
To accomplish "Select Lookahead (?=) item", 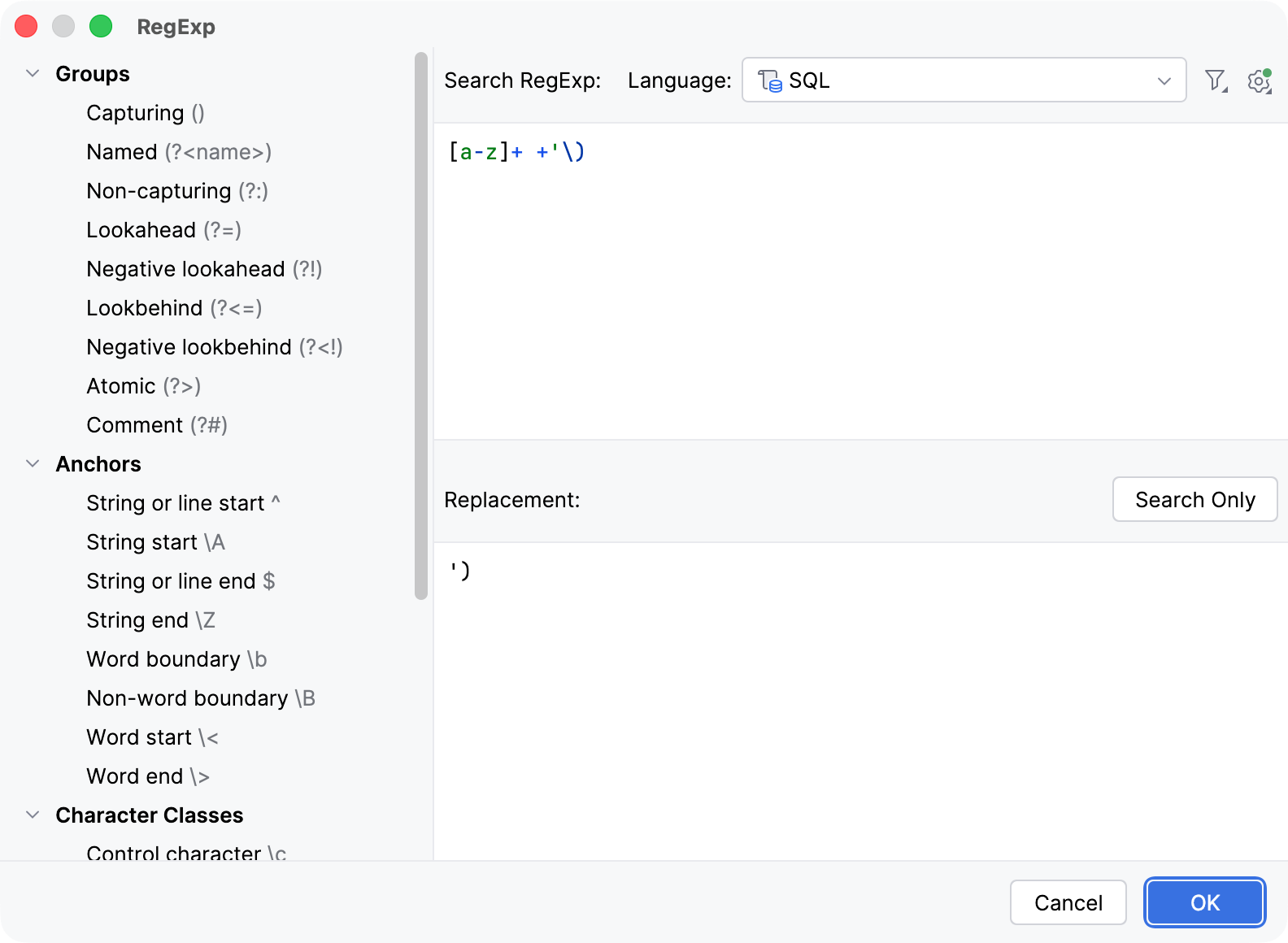I will [163, 230].
